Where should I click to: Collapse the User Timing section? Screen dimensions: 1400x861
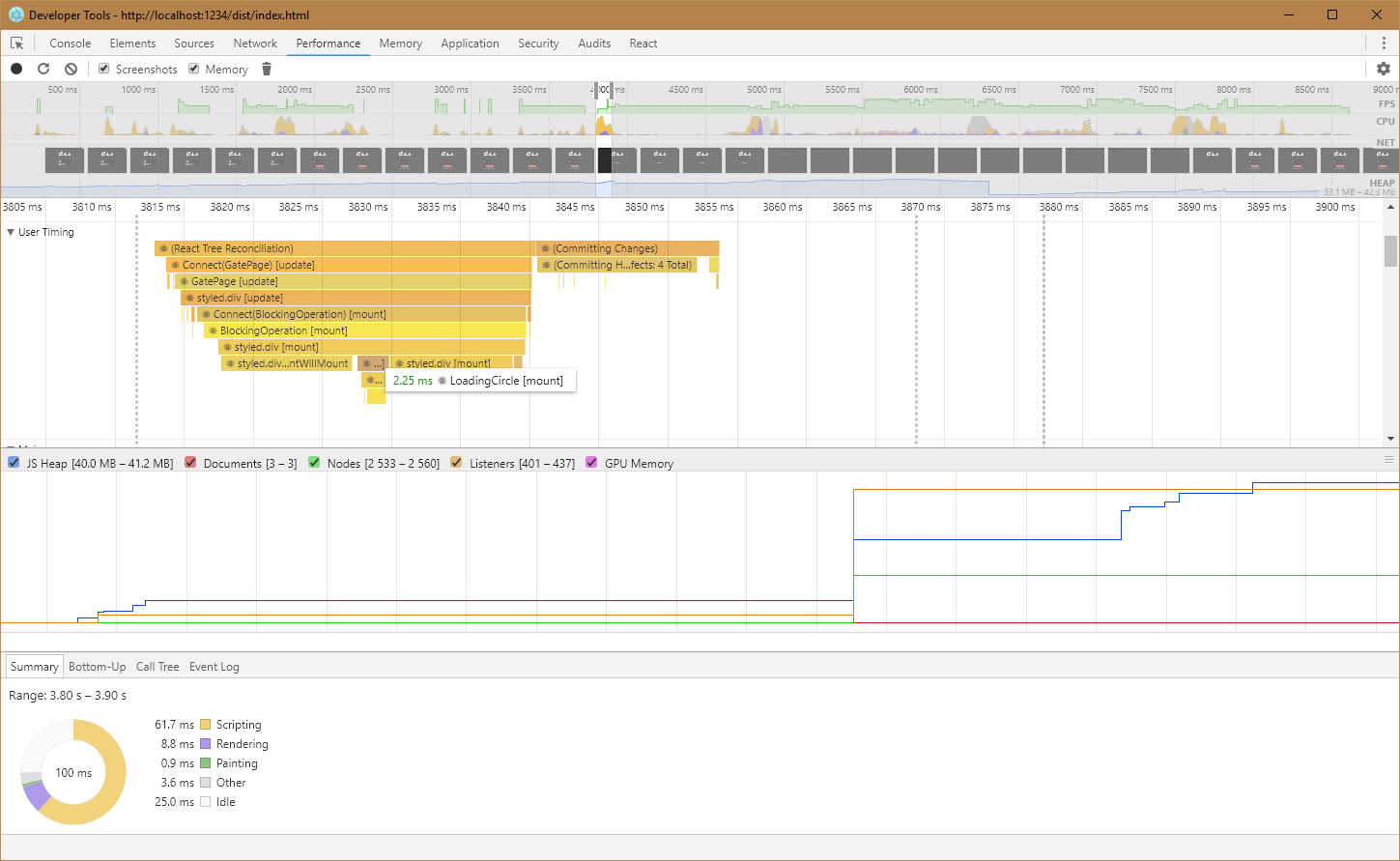(x=11, y=232)
